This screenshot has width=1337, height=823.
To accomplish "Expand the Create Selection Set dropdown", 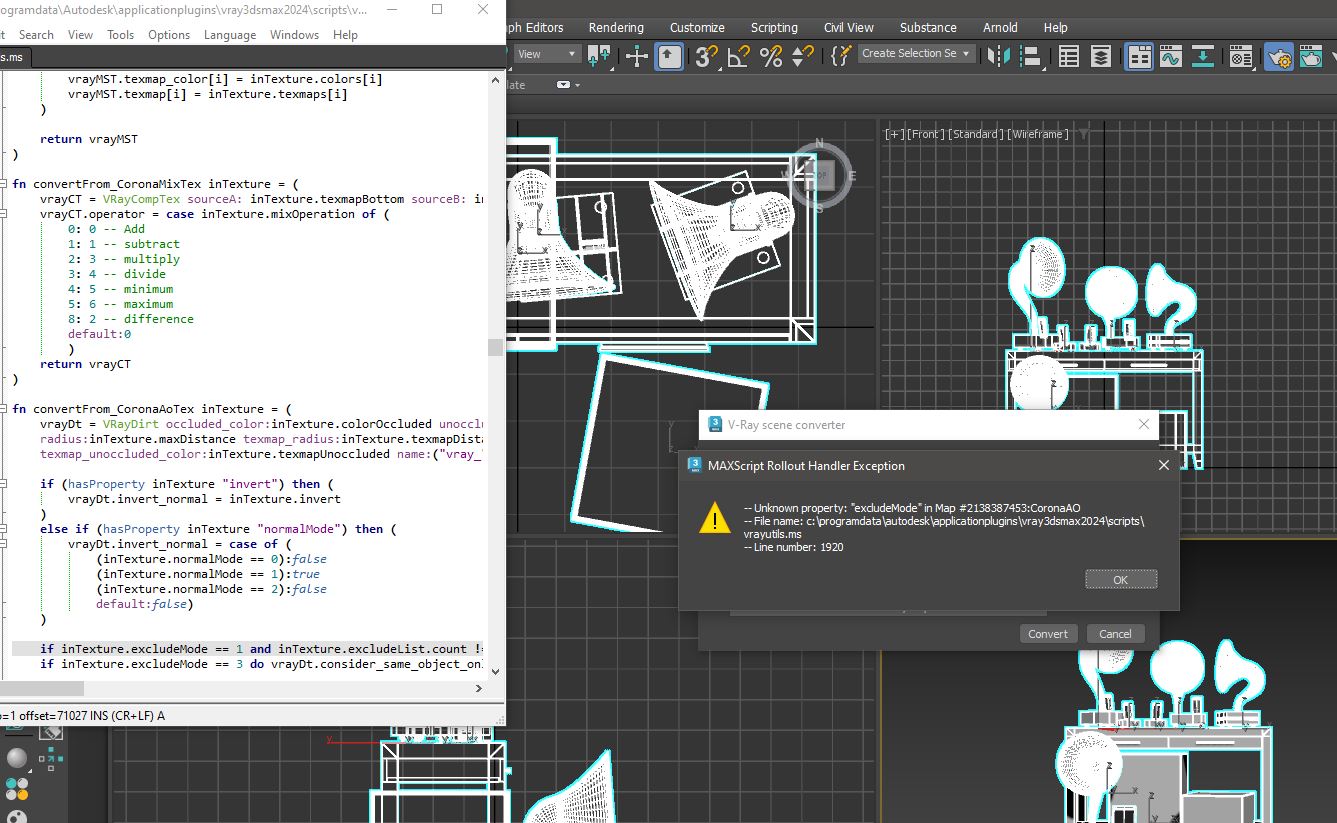I will [967, 54].
